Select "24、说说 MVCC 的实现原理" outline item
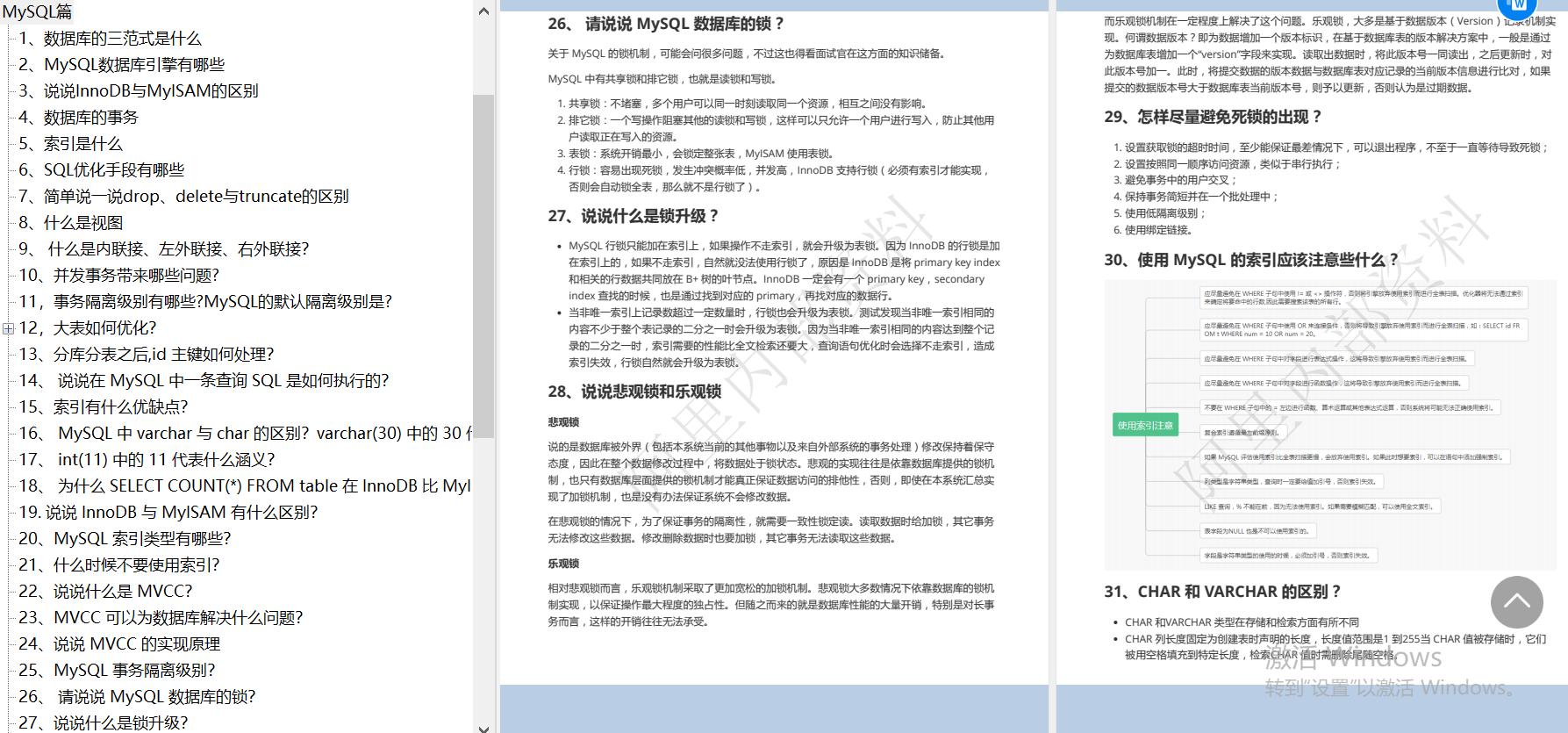1568x733 pixels. (119, 644)
